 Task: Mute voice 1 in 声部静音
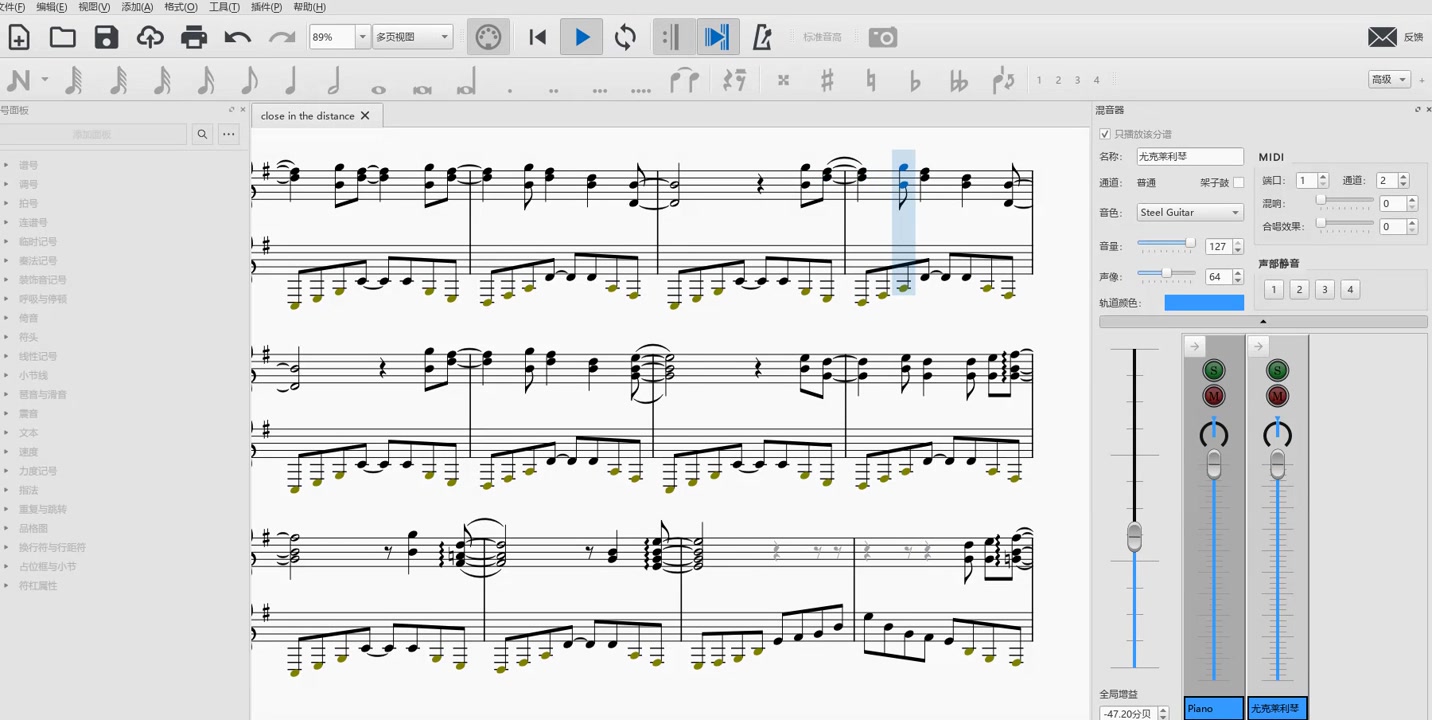(x=1273, y=290)
